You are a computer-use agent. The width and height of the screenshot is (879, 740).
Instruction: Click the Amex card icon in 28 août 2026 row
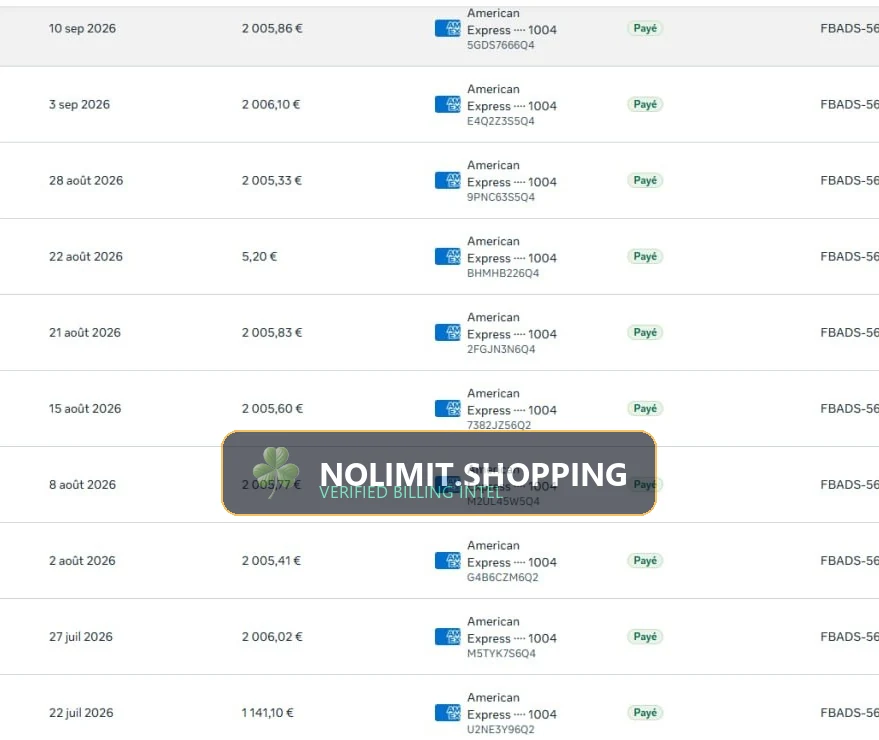tap(447, 181)
